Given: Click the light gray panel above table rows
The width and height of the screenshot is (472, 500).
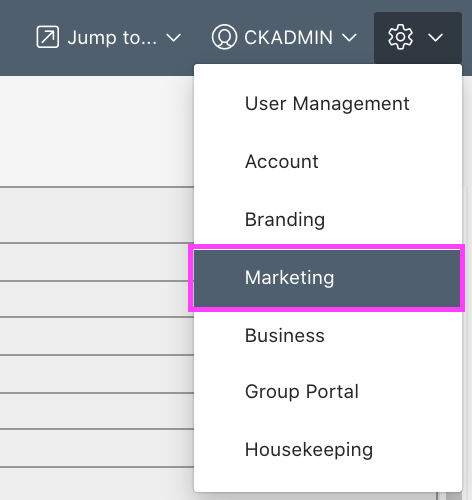Looking at the screenshot, I should tap(97, 131).
